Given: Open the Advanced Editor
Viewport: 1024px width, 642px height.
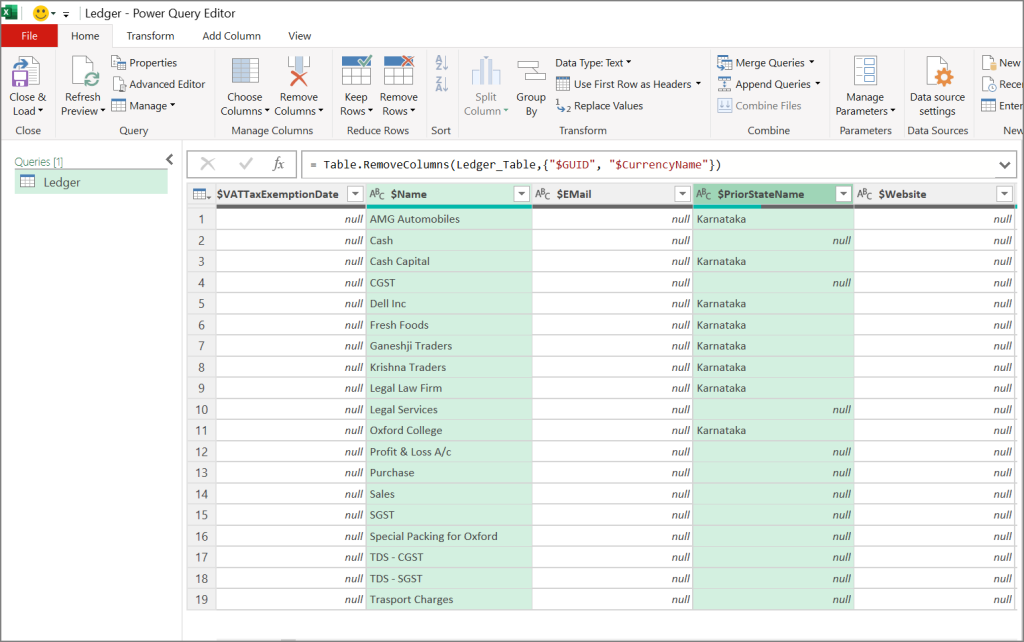Looking at the screenshot, I should (160, 84).
